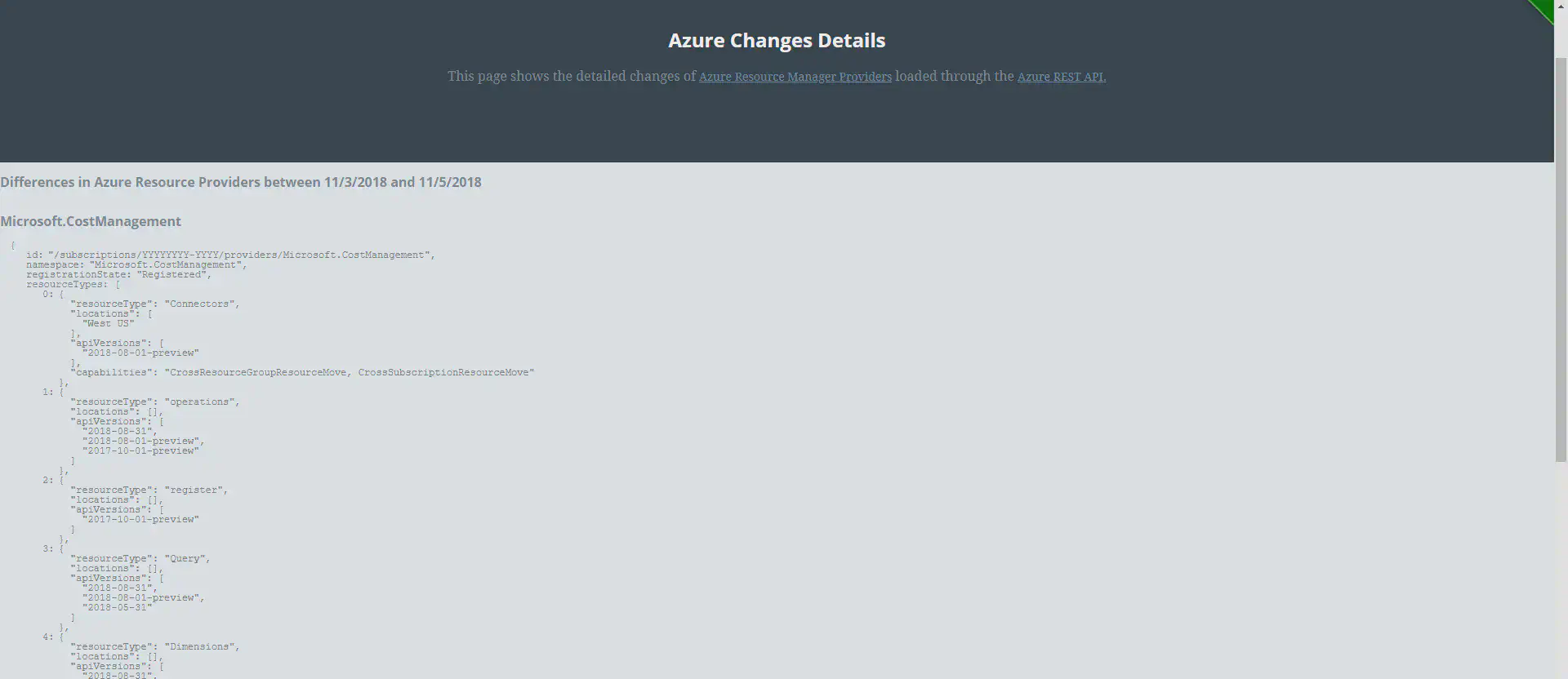Select the Microsoft.CostManagement section heading

pyautogui.click(x=91, y=221)
